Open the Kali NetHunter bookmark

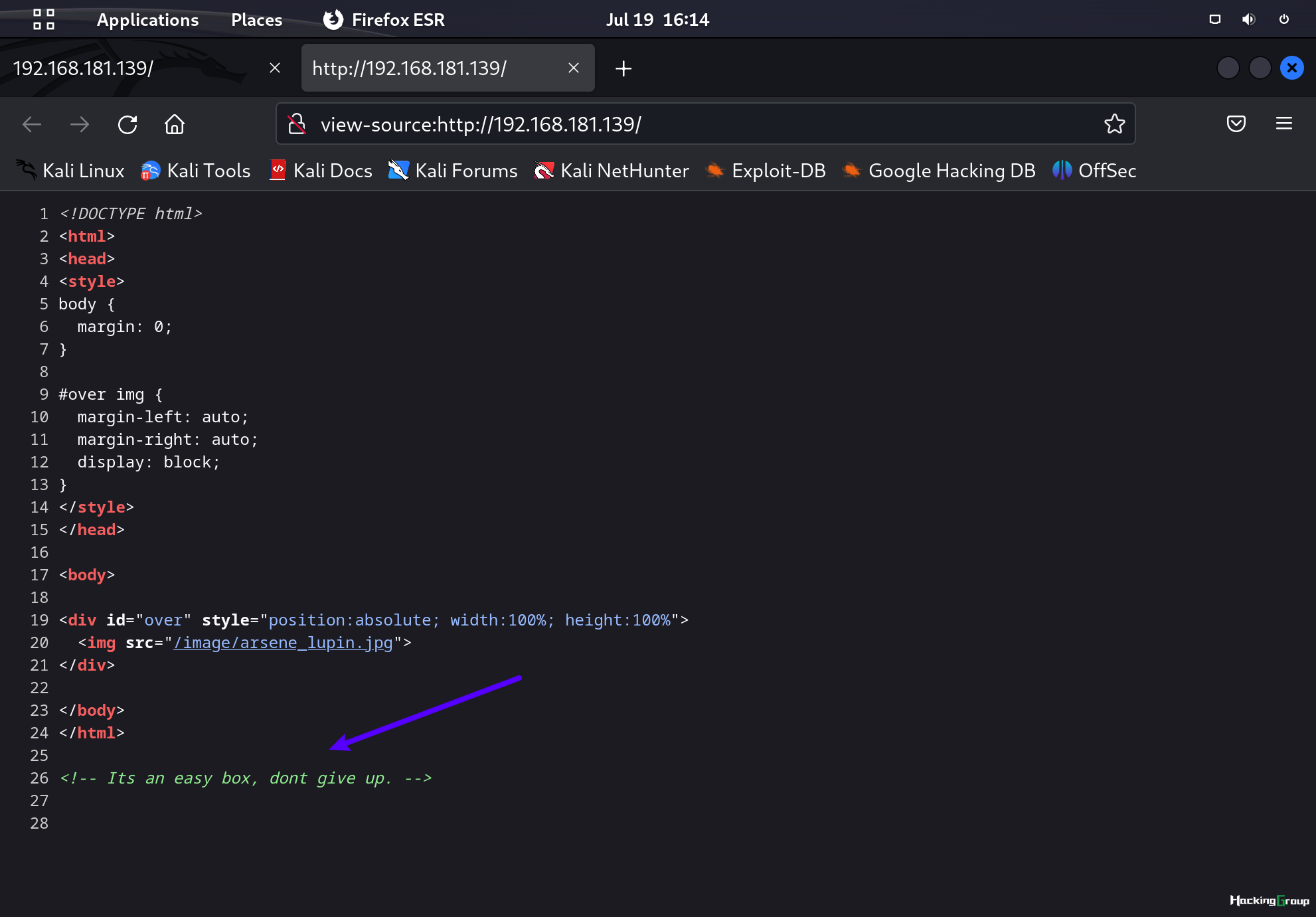coord(612,171)
